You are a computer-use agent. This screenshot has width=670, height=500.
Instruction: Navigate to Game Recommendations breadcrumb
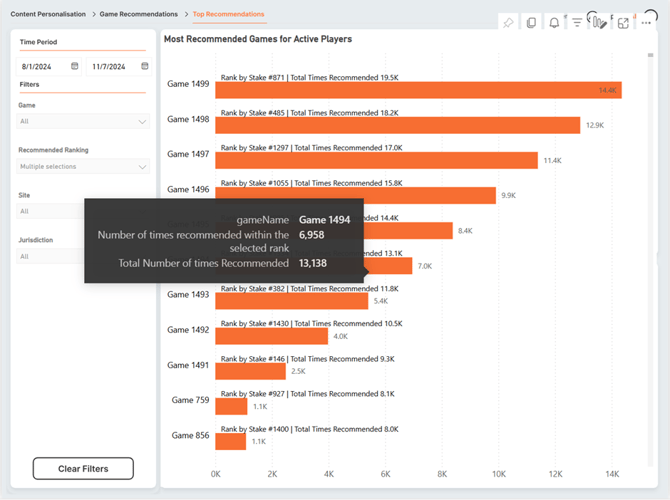[138, 14]
